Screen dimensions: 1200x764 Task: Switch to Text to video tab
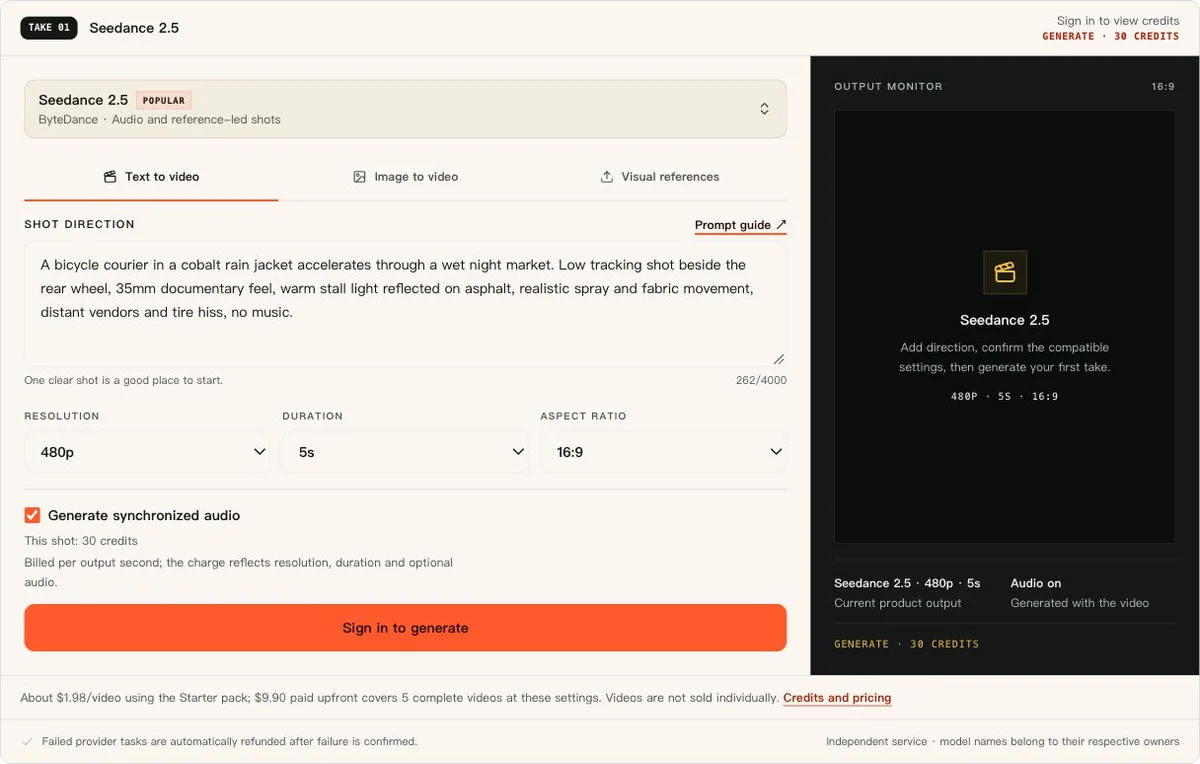point(151,177)
